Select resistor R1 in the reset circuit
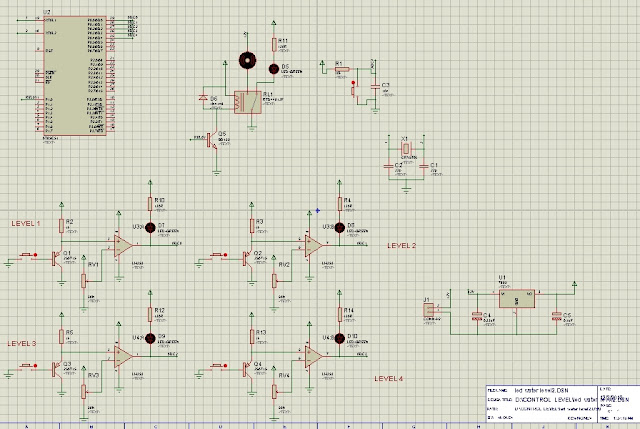The height and width of the screenshot is (429, 640). click(342, 69)
